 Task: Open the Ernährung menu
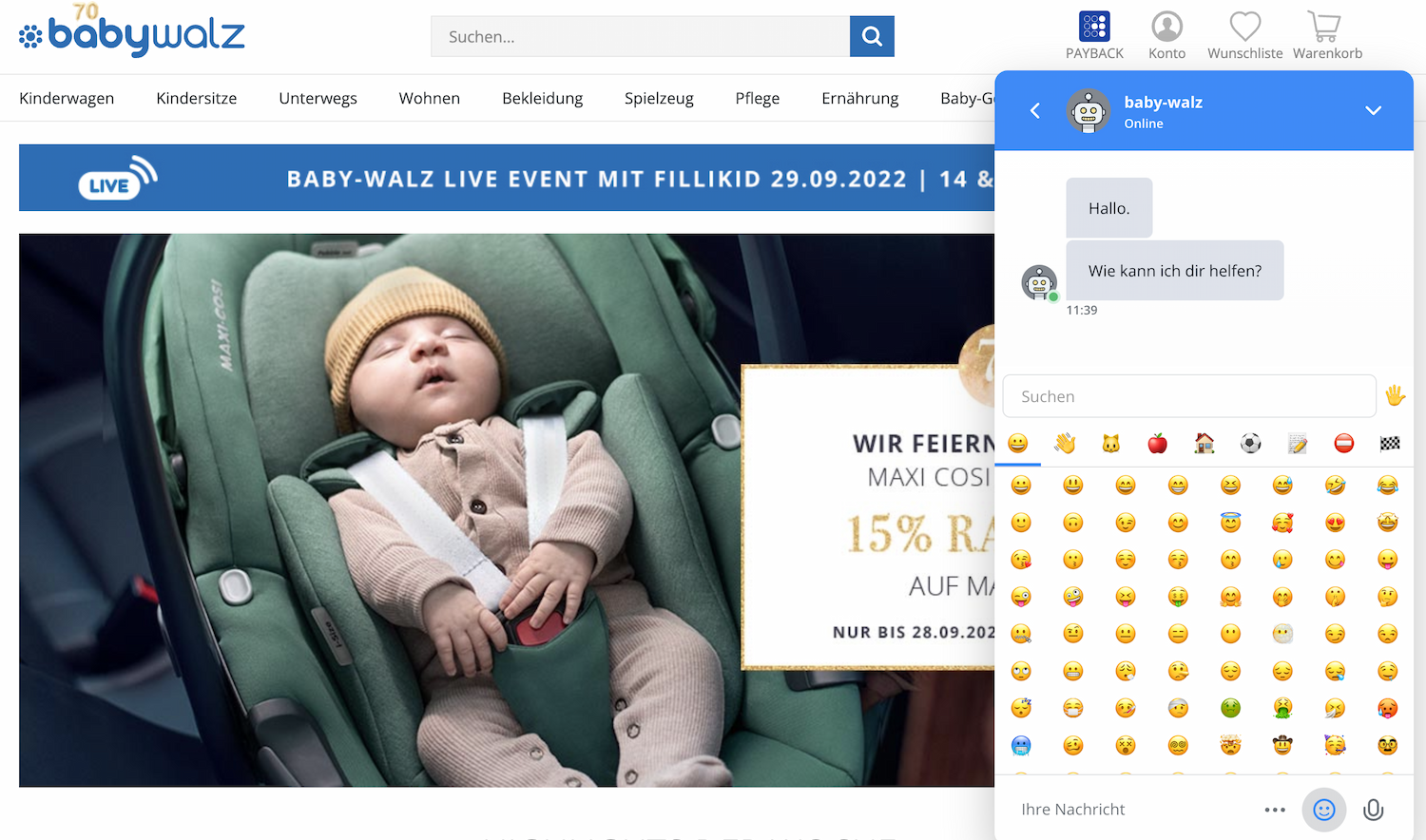[860, 98]
